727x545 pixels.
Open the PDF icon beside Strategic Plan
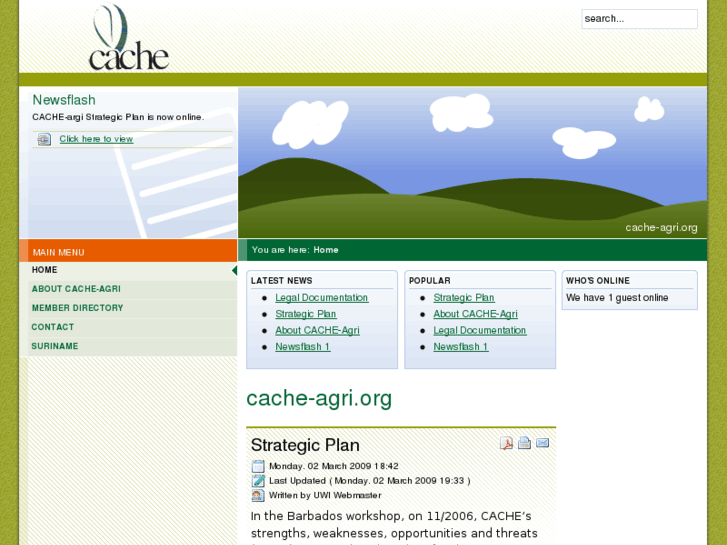coord(506,443)
